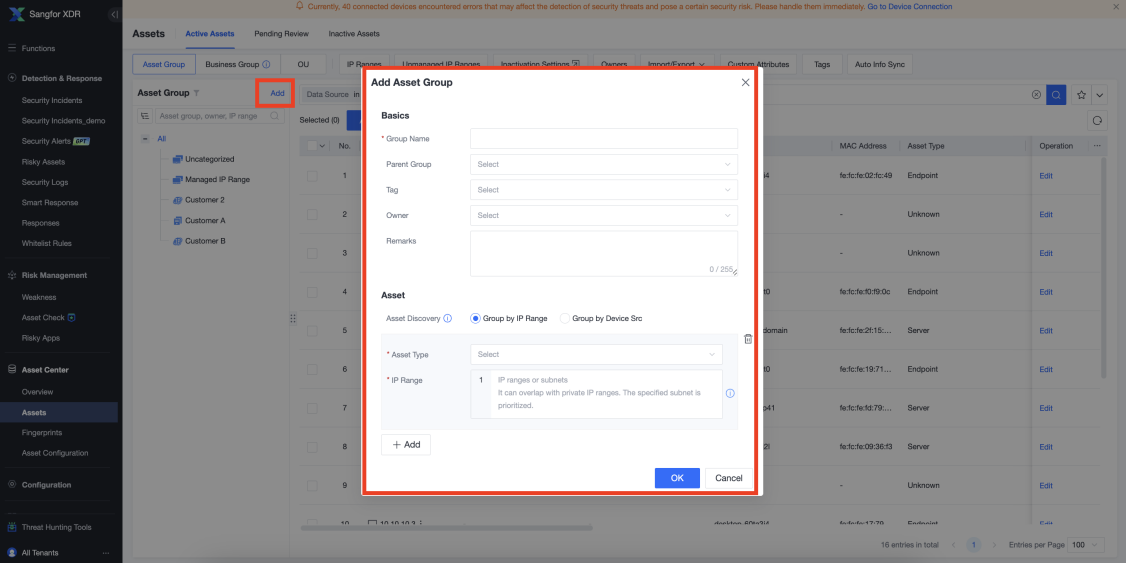This screenshot has width=1126, height=563.
Task: Dismiss the warning banner with X
Action: (1117, 6)
